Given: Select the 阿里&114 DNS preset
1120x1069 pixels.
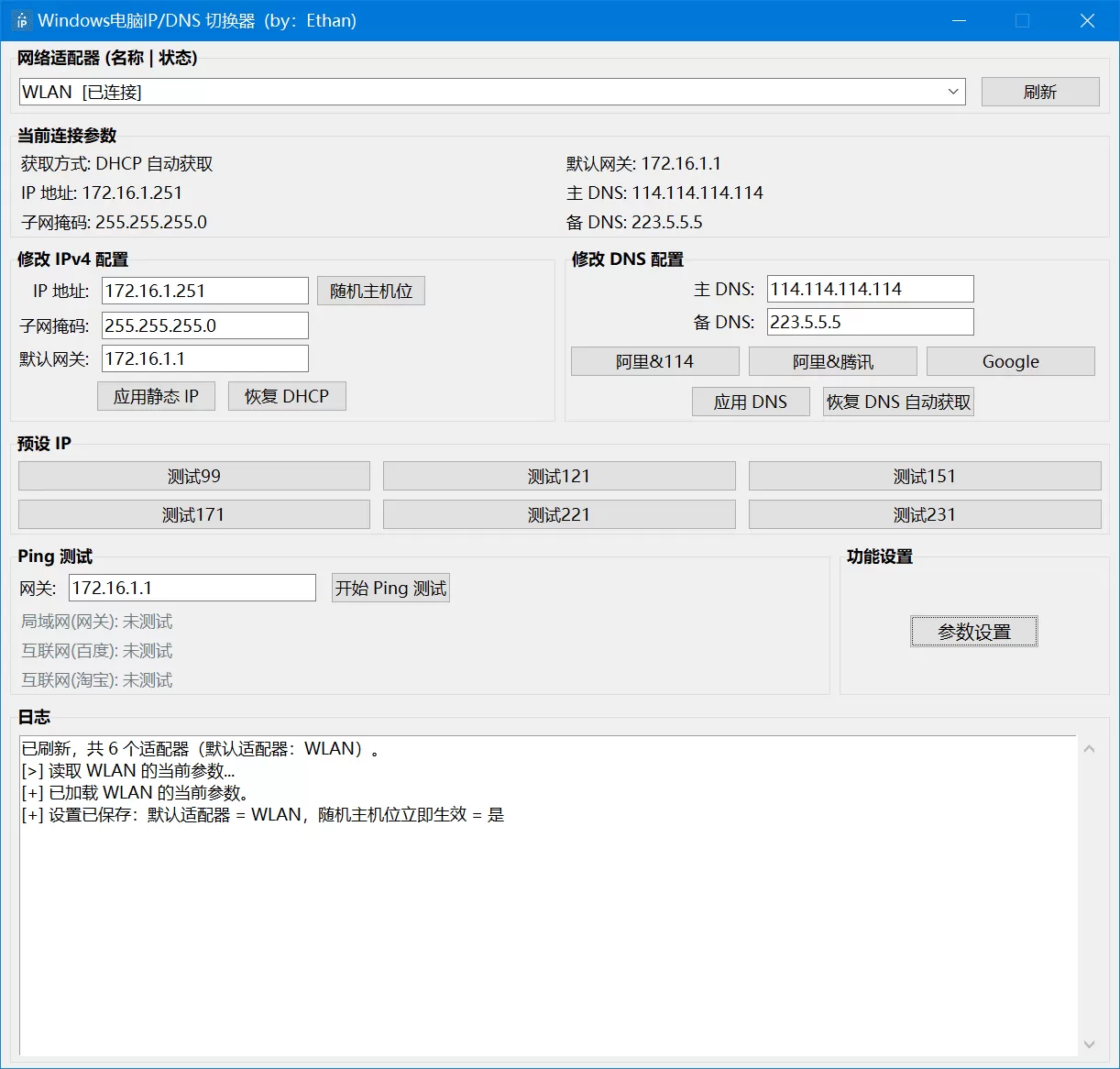Looking at the screenshot, I should click(655, 361).
